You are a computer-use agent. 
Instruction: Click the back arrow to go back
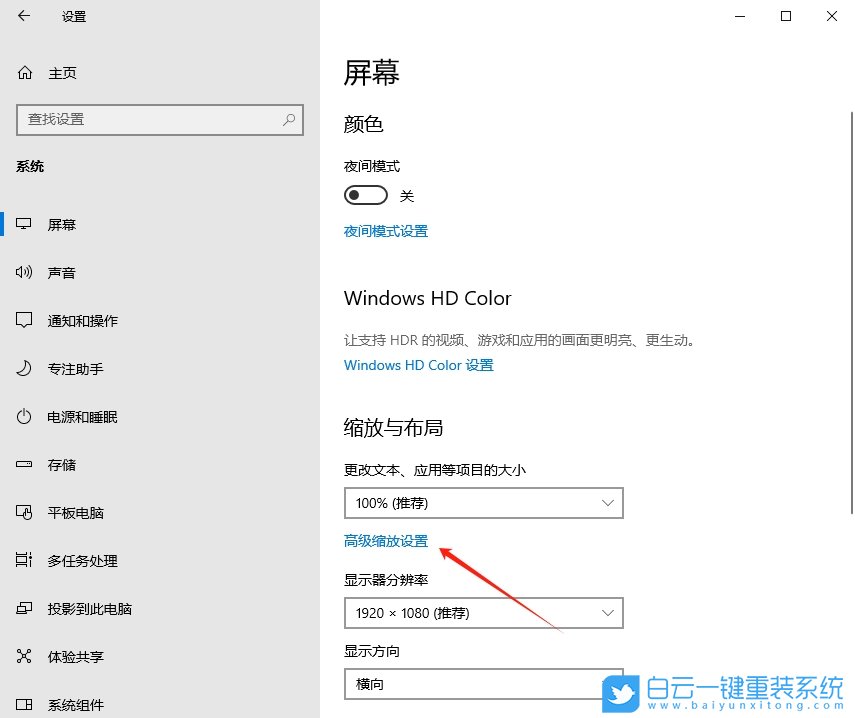tap(22, 16)
